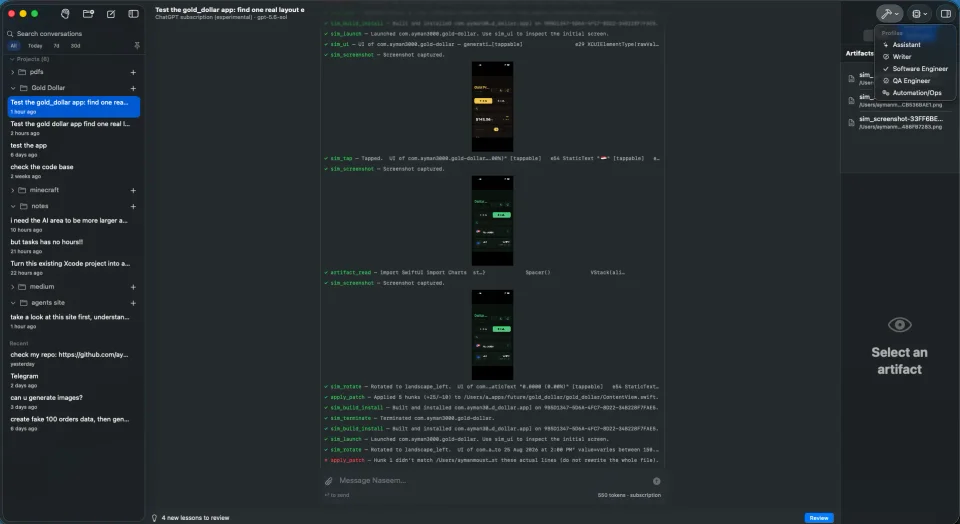Expand the pdfs project folder
This screenshot has width=960, height=524.
coord(12,72)
